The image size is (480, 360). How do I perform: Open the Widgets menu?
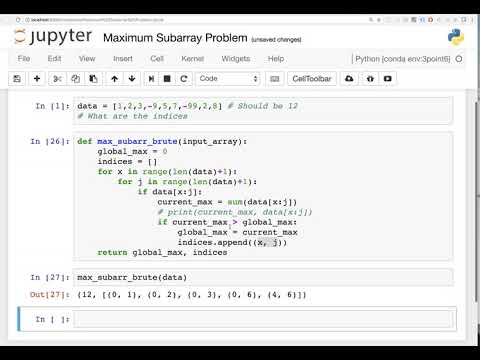(236, 59)
